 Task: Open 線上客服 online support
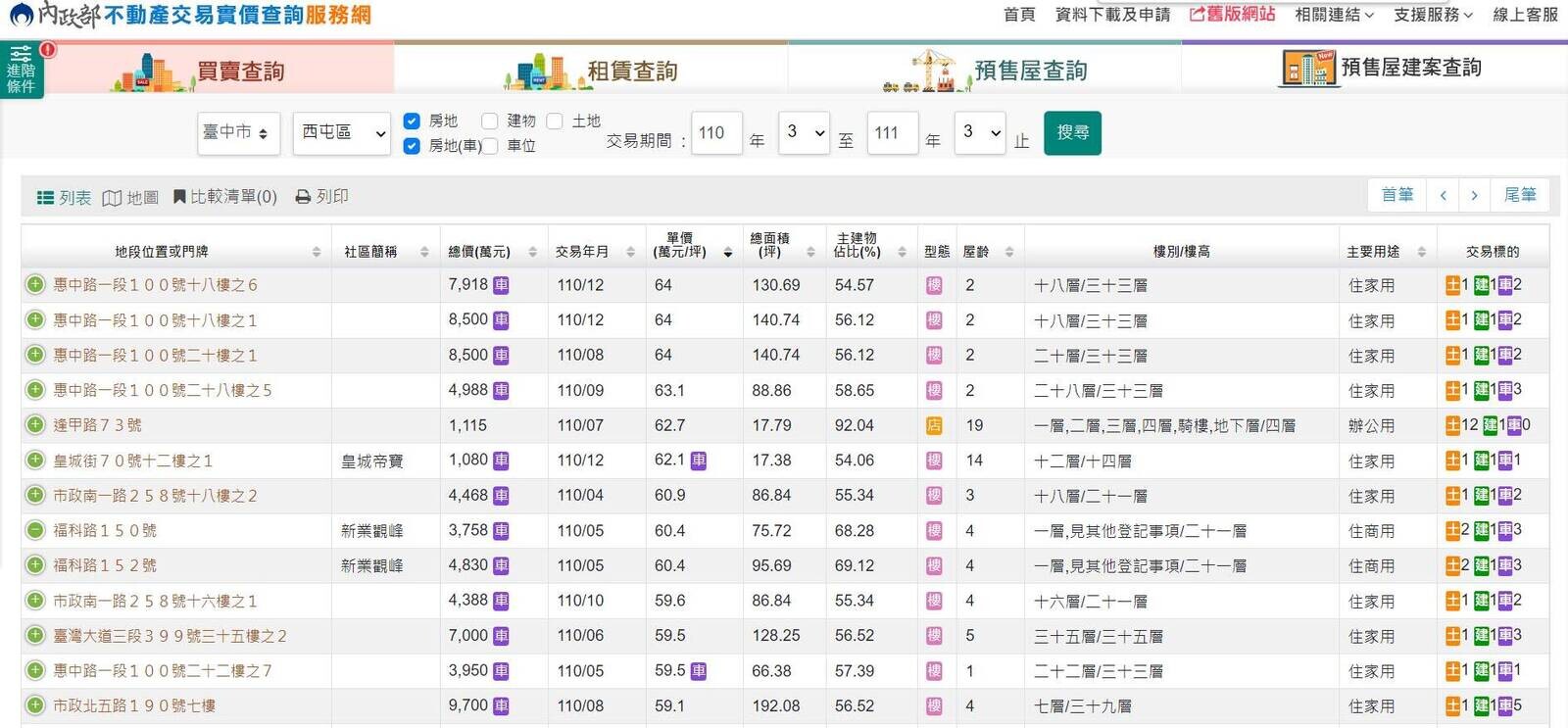(1525, 15)
